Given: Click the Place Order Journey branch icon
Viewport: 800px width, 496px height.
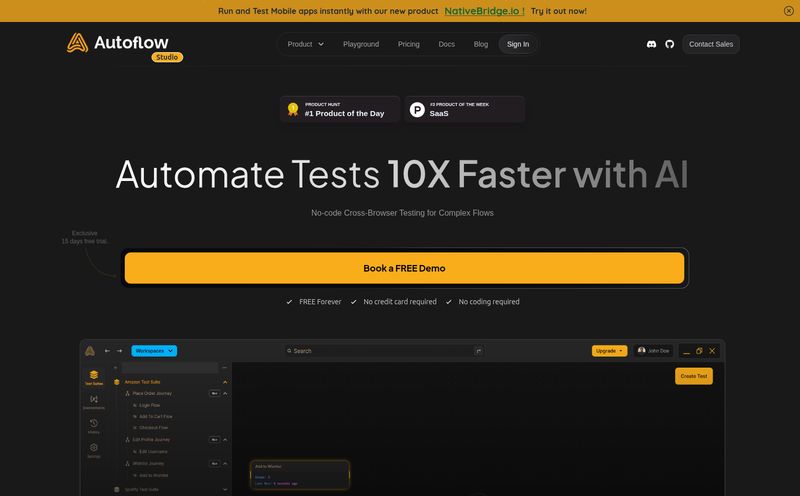Looking at the screenshot, I should 128,393.
